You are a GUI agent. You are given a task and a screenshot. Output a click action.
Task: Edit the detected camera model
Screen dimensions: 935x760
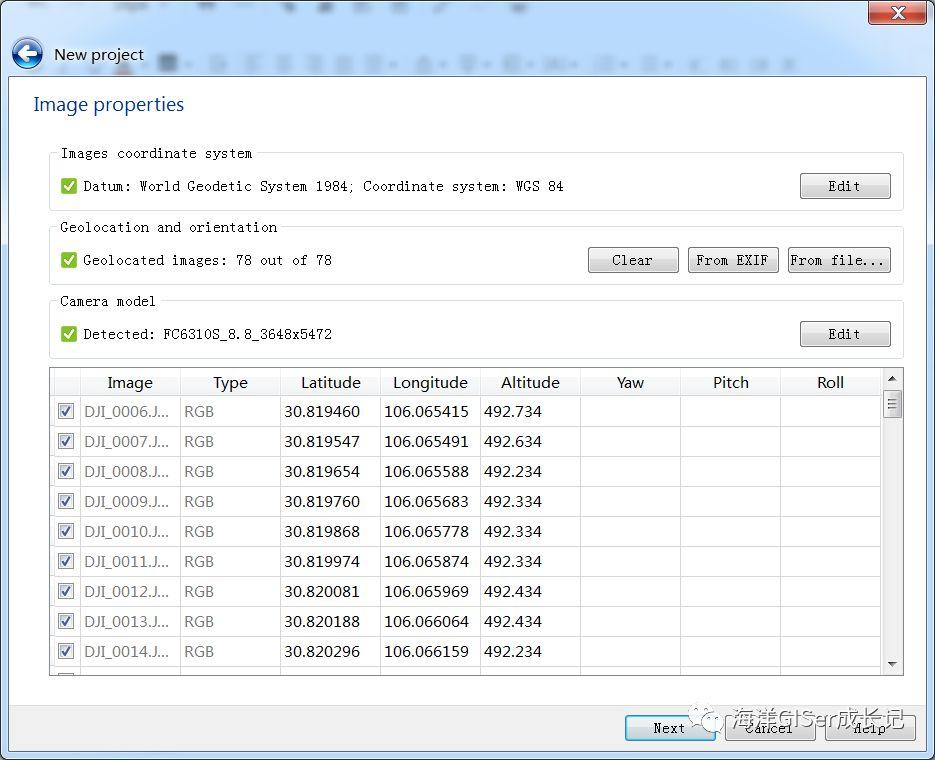(x=845, y=334)
